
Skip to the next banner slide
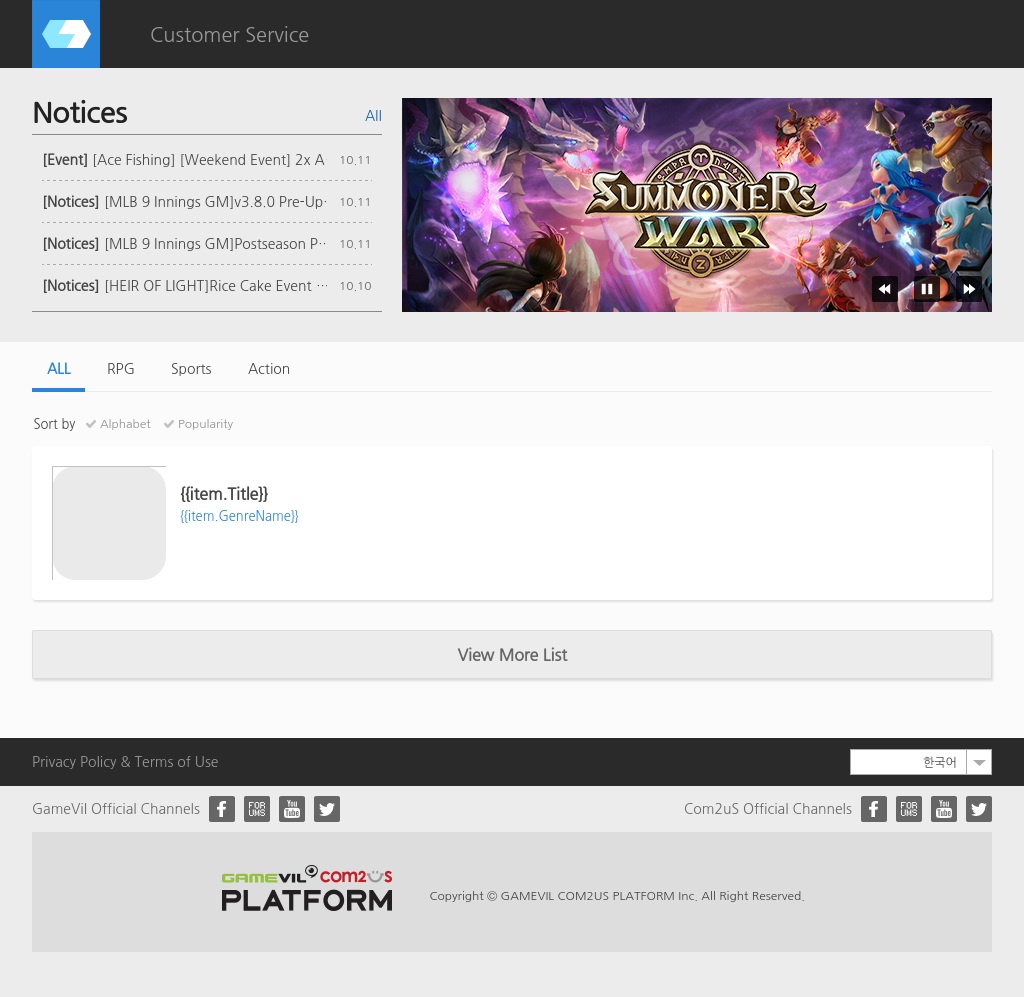(x=969, y=289)
